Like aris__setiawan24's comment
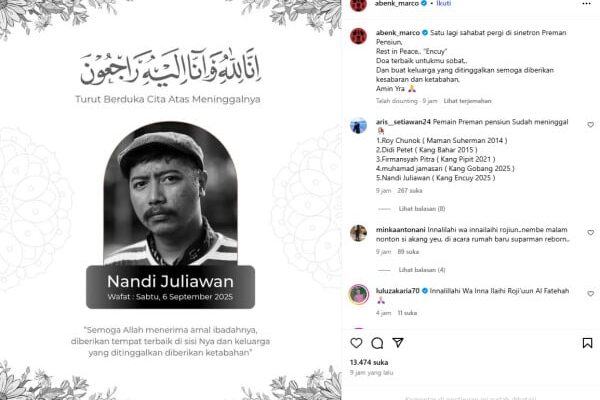Image resolution: width=600 pixels, height=400 pixels. [590, 125]
